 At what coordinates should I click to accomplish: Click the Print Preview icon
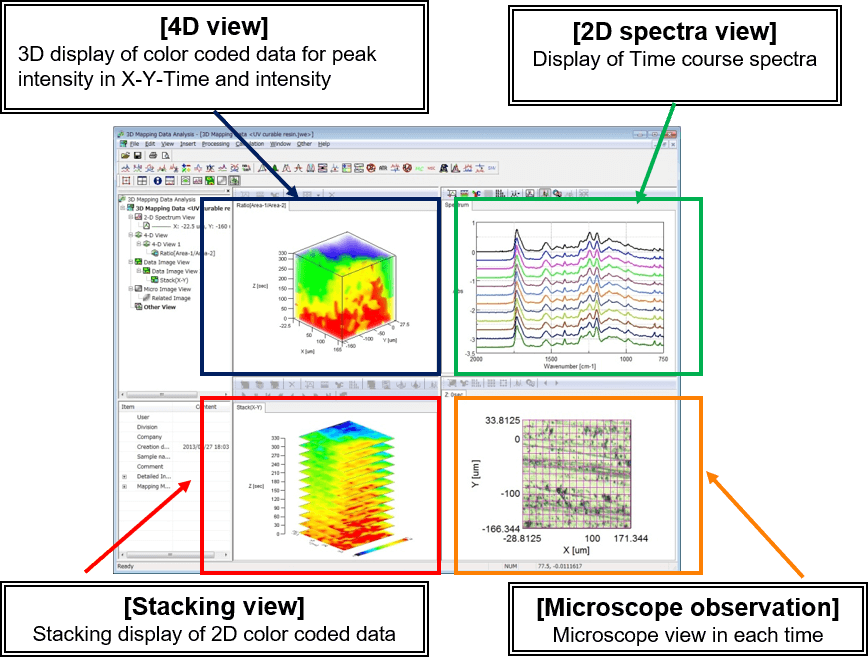[x=166, y=156]
